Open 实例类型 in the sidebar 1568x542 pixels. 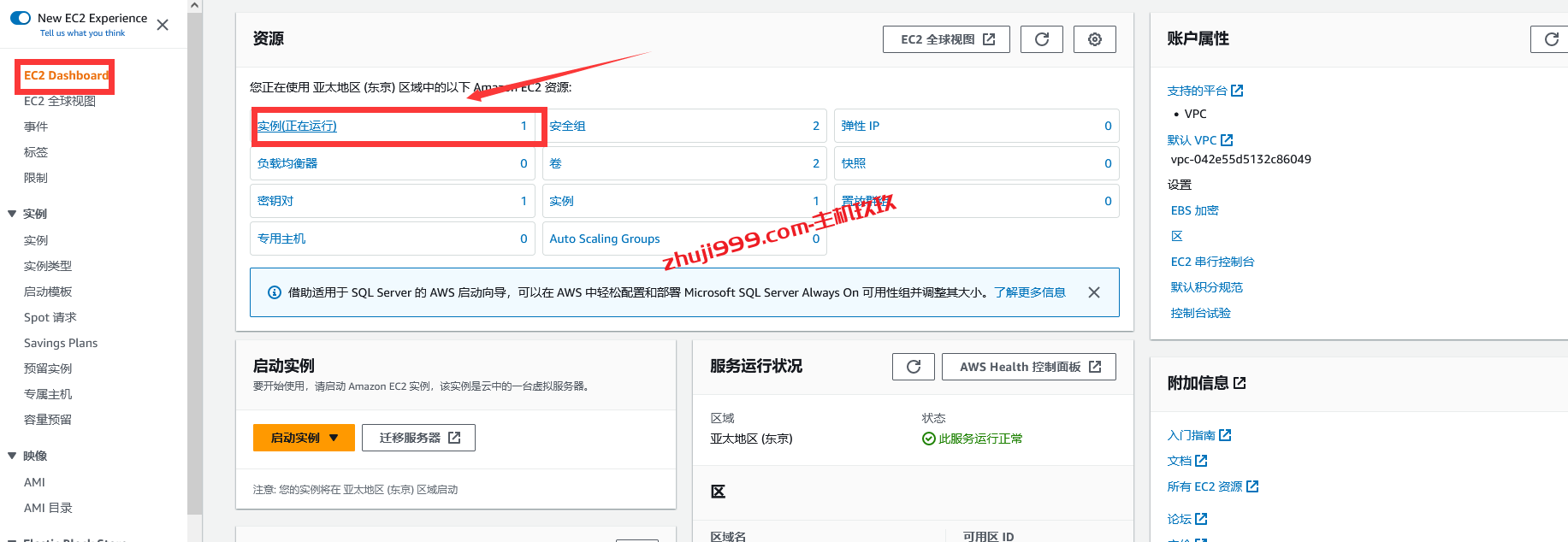[48, 266]
